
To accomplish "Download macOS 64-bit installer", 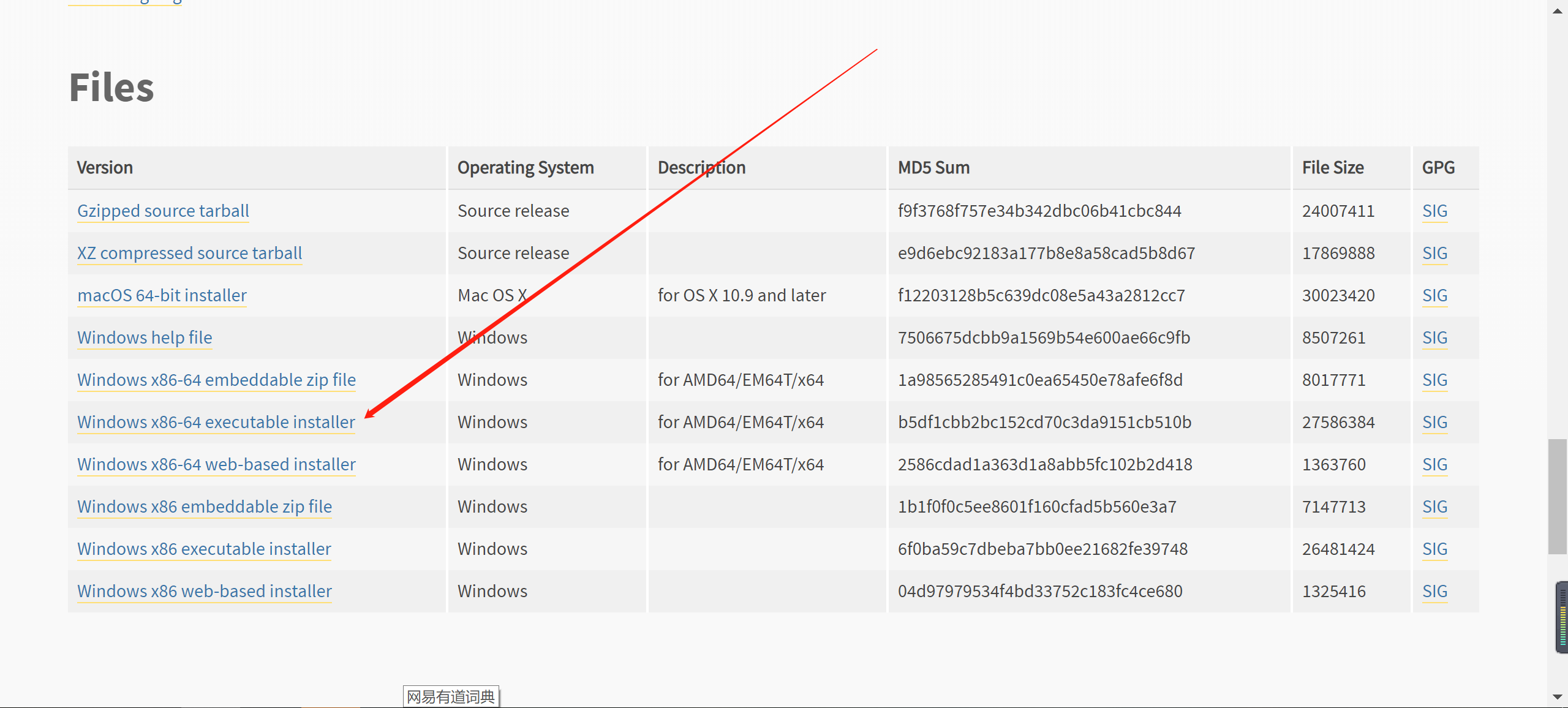I will (x=162, y=295).
